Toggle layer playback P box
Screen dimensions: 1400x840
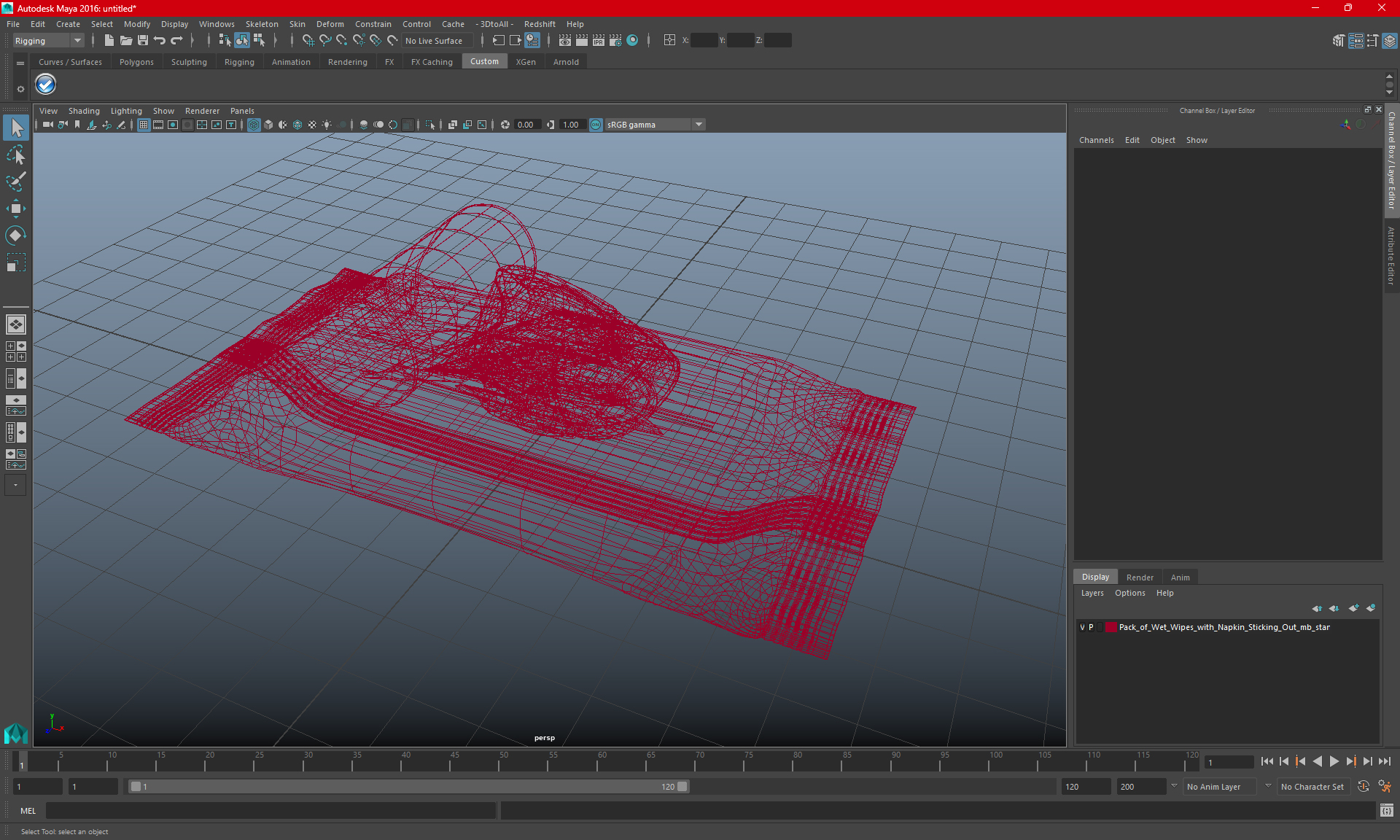click(1091, 627)
